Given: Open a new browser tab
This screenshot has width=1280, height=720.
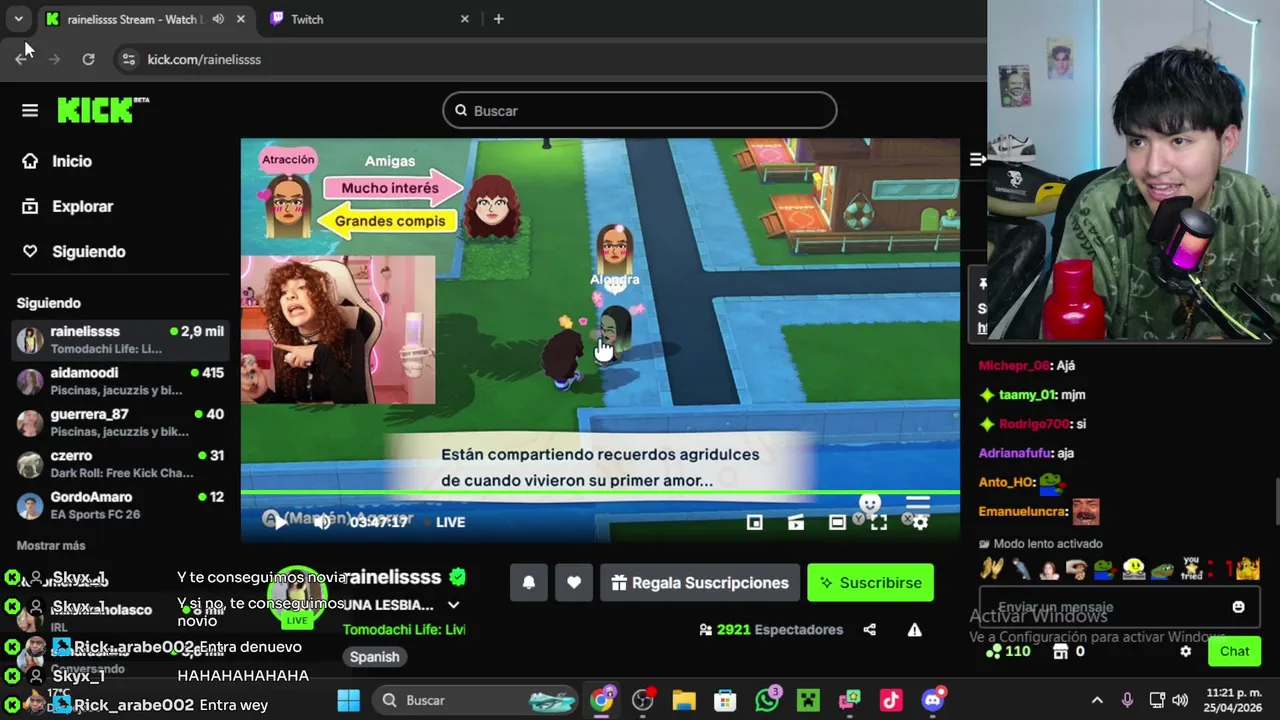Looking at the screenshot, I should pos(498,19).
